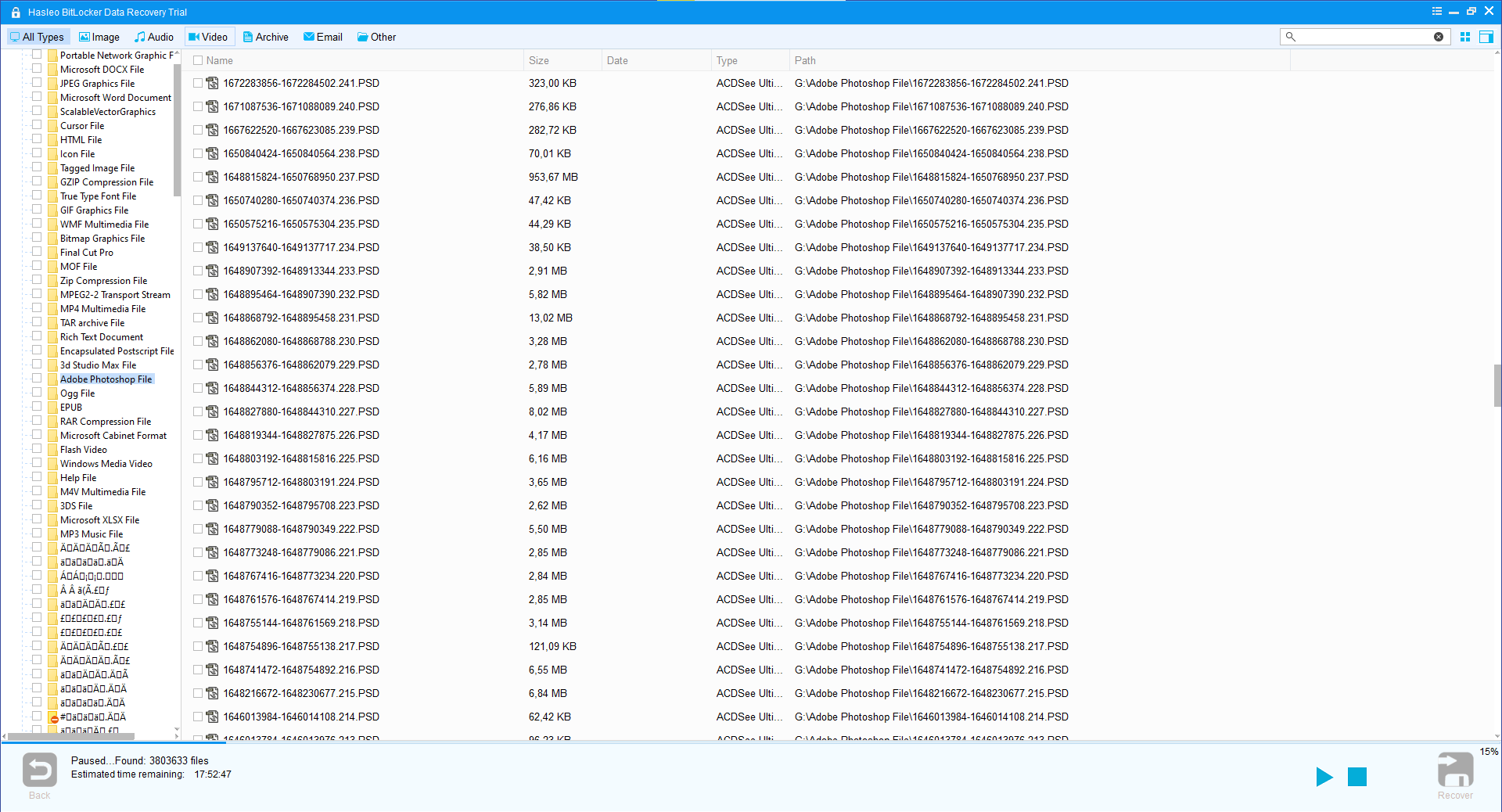Click the folder icon for Microsoft XLSX File

(x=52, y=520)
